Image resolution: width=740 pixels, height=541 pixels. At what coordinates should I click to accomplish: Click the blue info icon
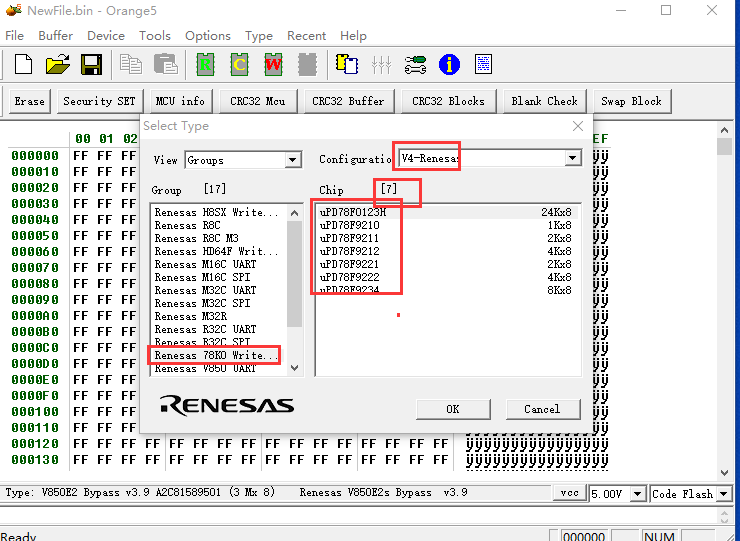(x=449, y=64)
